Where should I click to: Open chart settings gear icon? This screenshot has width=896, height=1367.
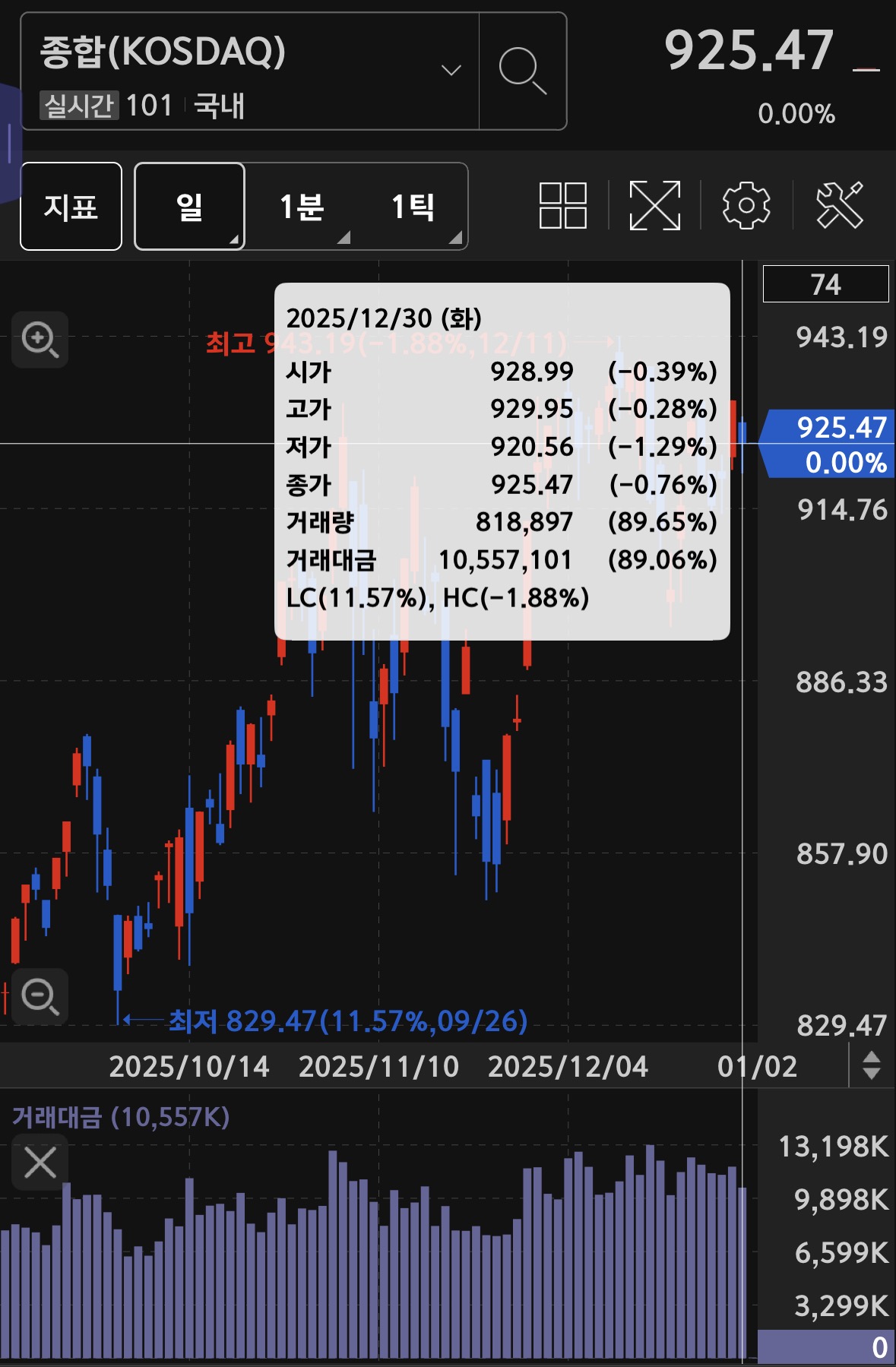tap(746, 205)
